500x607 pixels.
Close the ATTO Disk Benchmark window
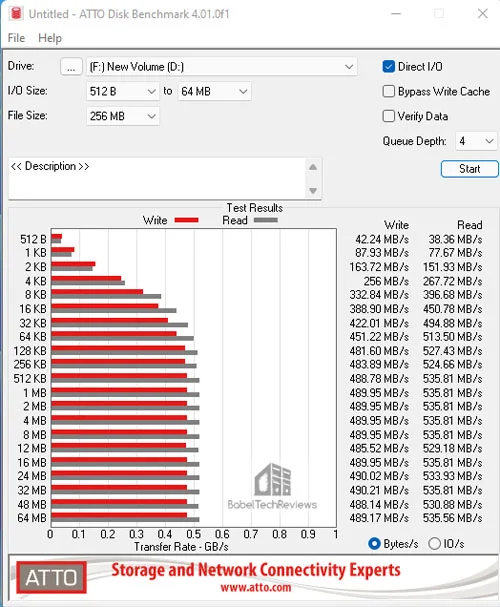[483, 14]
